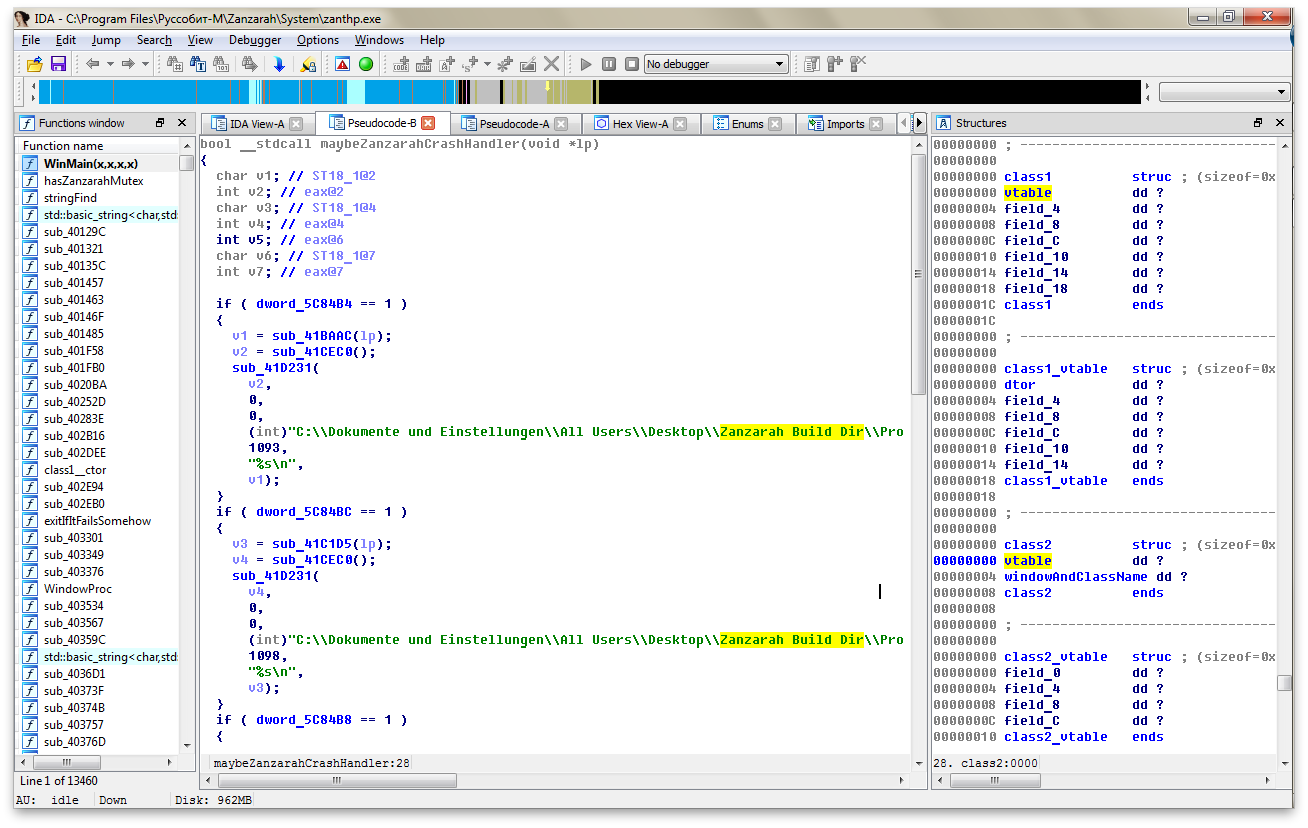Open the Edit menu

click(x=66, y=40)
